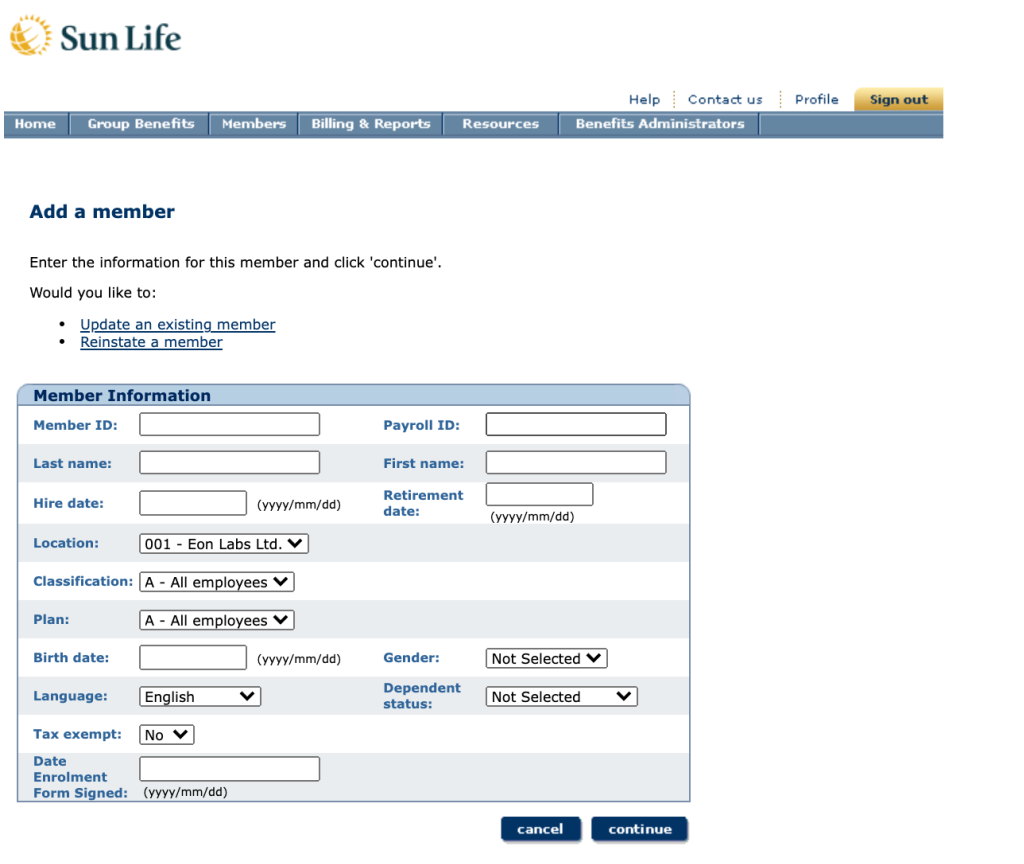
Task: Open the Plan dropdown
Action: point(217,620)
